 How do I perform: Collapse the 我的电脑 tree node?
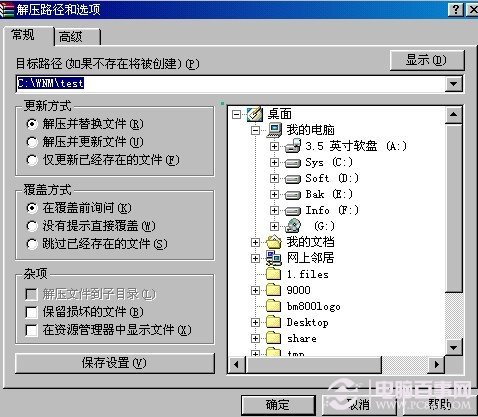(x=255, y=130)
